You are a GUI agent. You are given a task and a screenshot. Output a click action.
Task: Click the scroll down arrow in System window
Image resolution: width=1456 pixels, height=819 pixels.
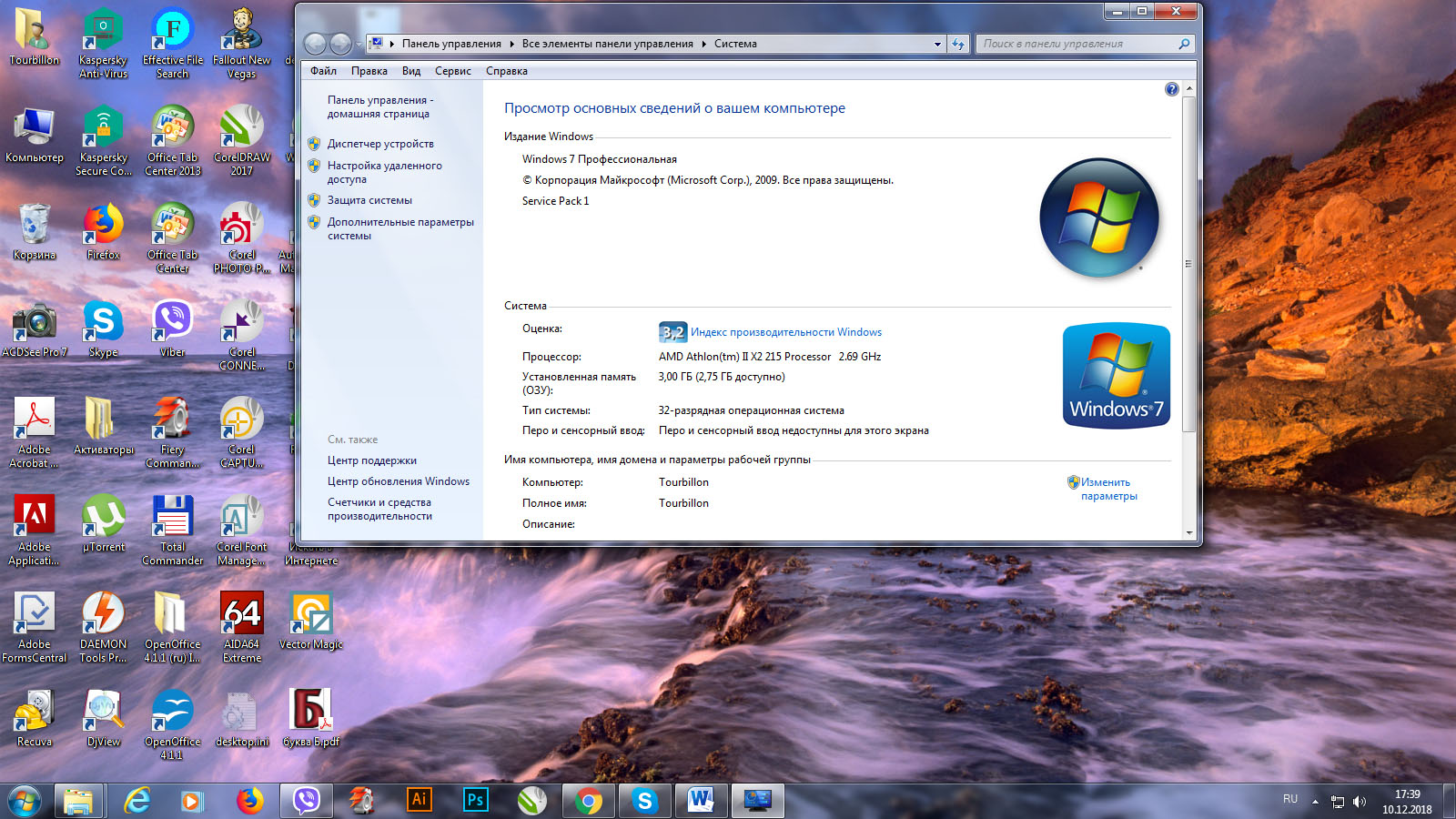tap(1188, 533)
